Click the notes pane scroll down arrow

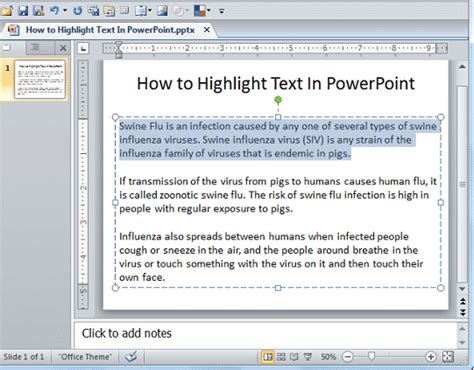coord(462,342)
